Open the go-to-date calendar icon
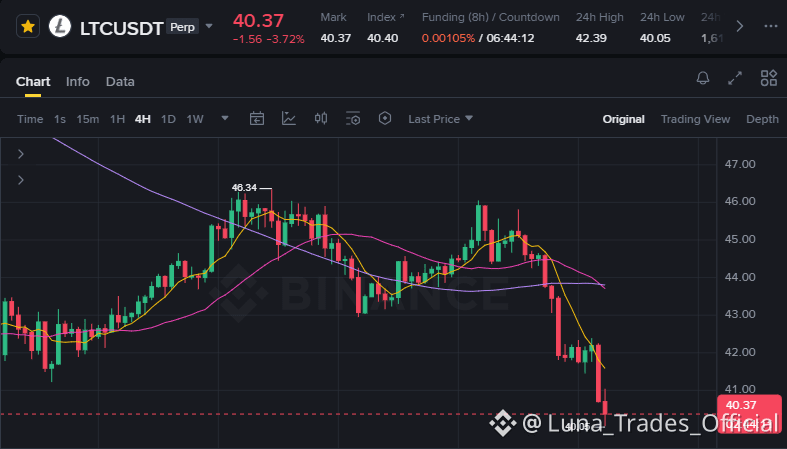Screen dimensions: 787x449 click(257, 119)
